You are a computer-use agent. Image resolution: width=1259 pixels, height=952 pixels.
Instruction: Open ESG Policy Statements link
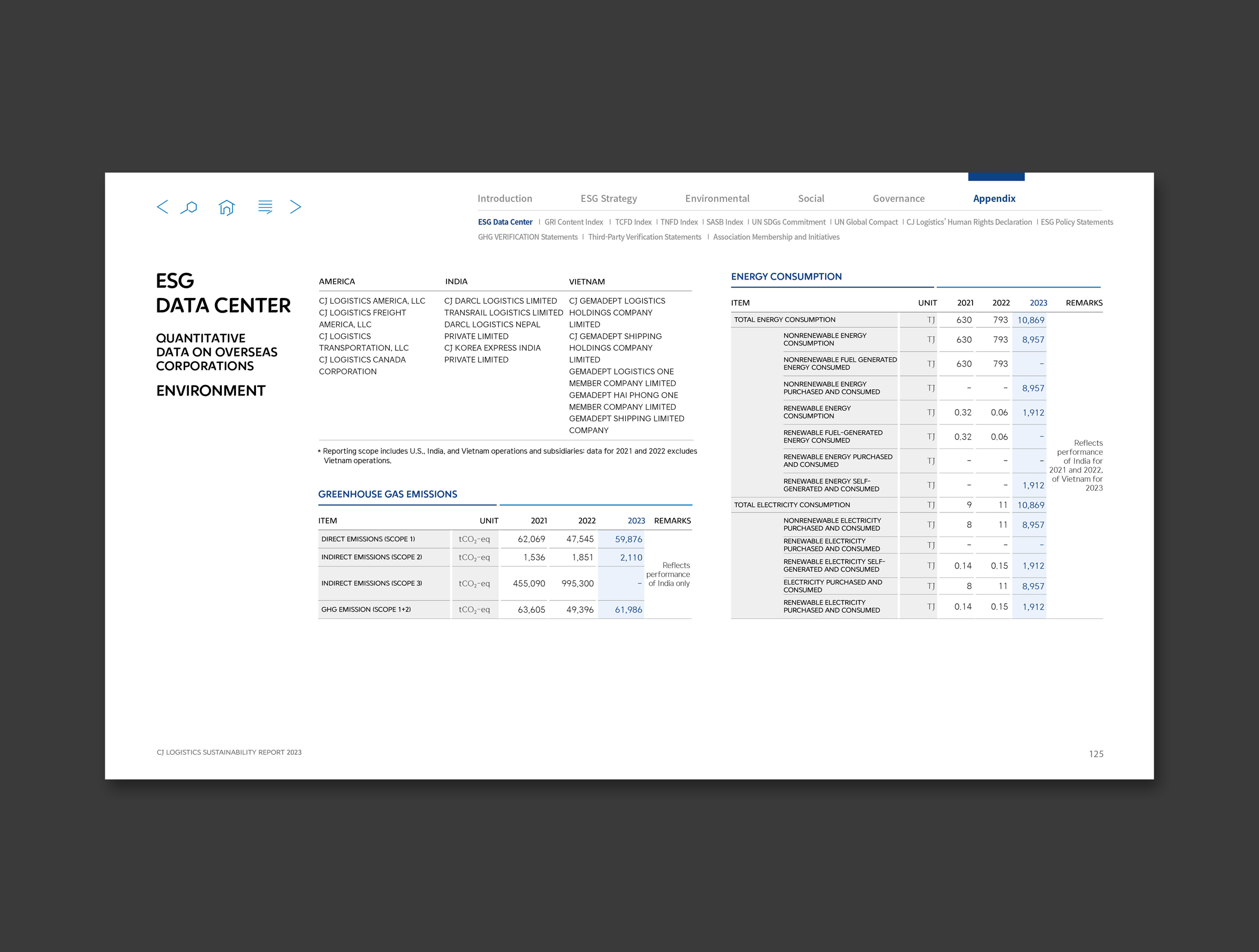[x=1077, y=222]
